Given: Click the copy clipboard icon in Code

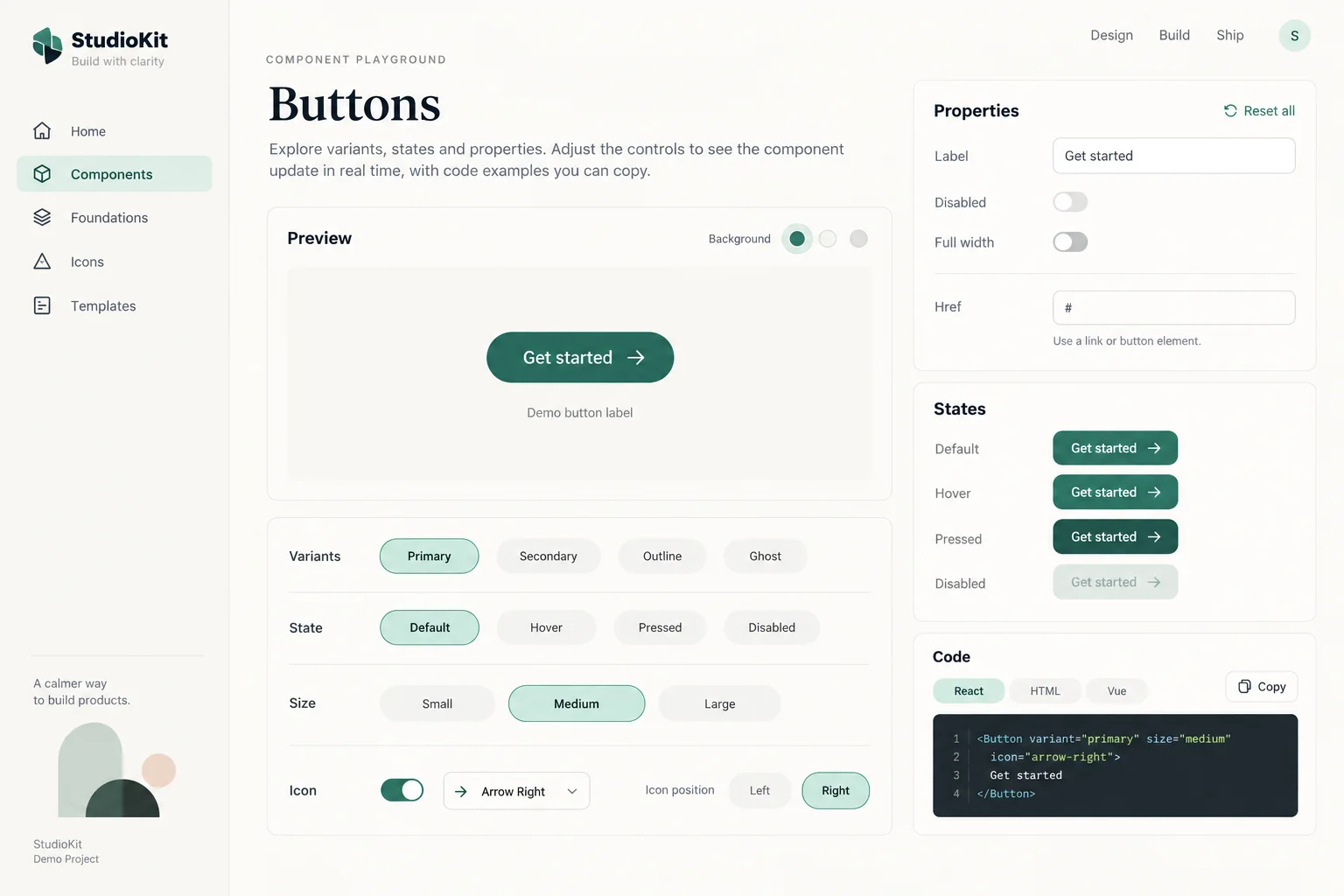Looking at the screenshot, I should click(x=1244, y=686).
